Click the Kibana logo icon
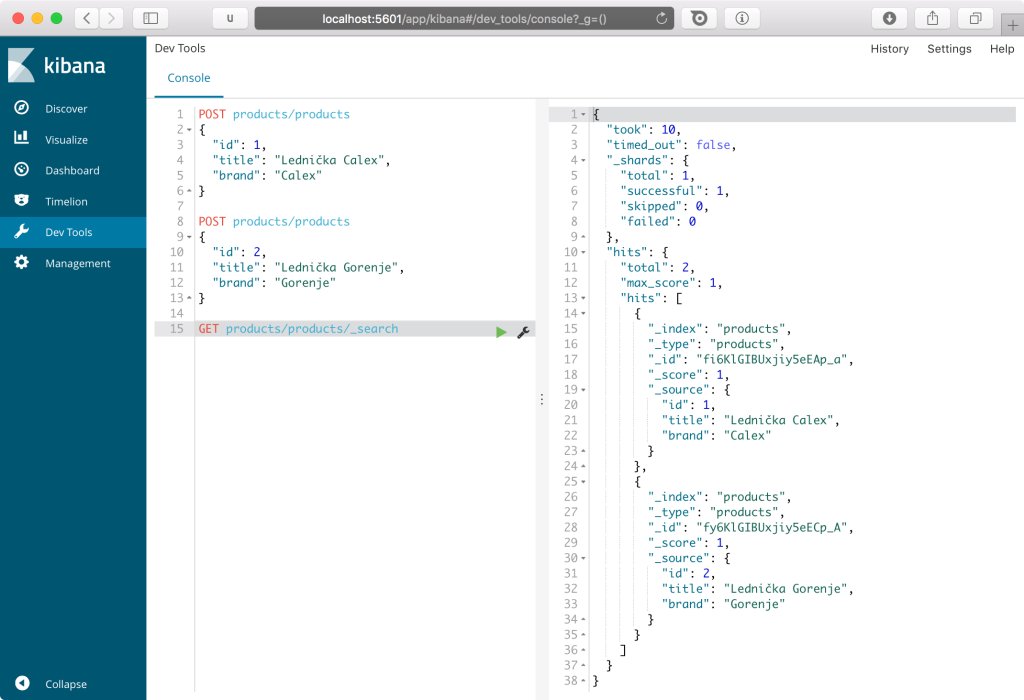Screen dimensions: 1024x700 pos(21,65)
